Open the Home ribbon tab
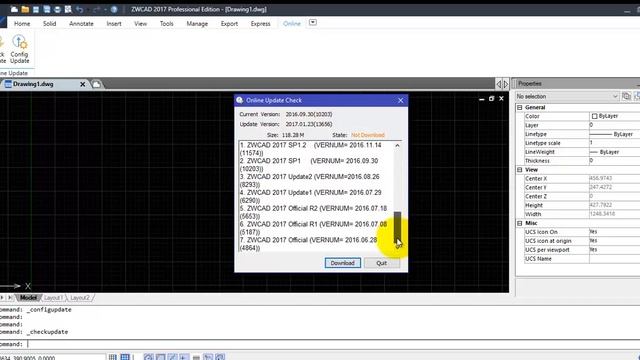This screenshot has width=640, height=360. click(22, 24)
